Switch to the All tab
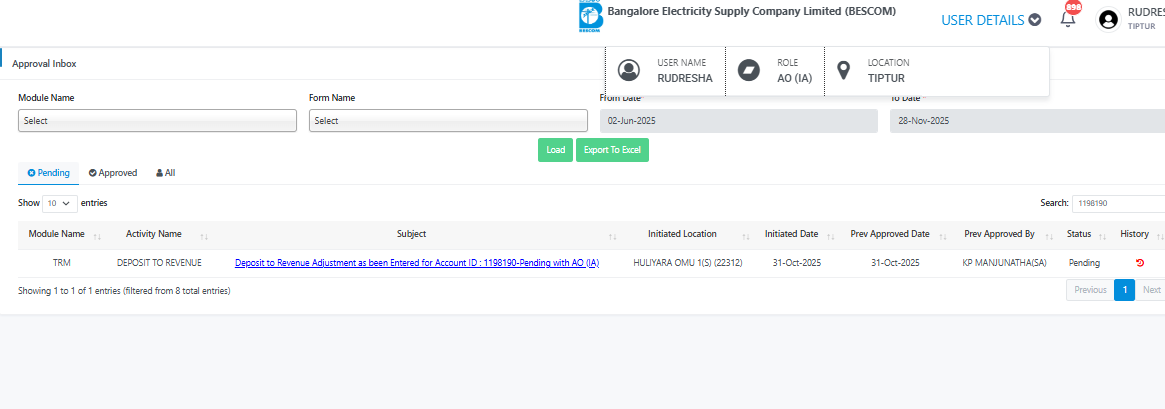1165x409 pixels. (166, 173)
